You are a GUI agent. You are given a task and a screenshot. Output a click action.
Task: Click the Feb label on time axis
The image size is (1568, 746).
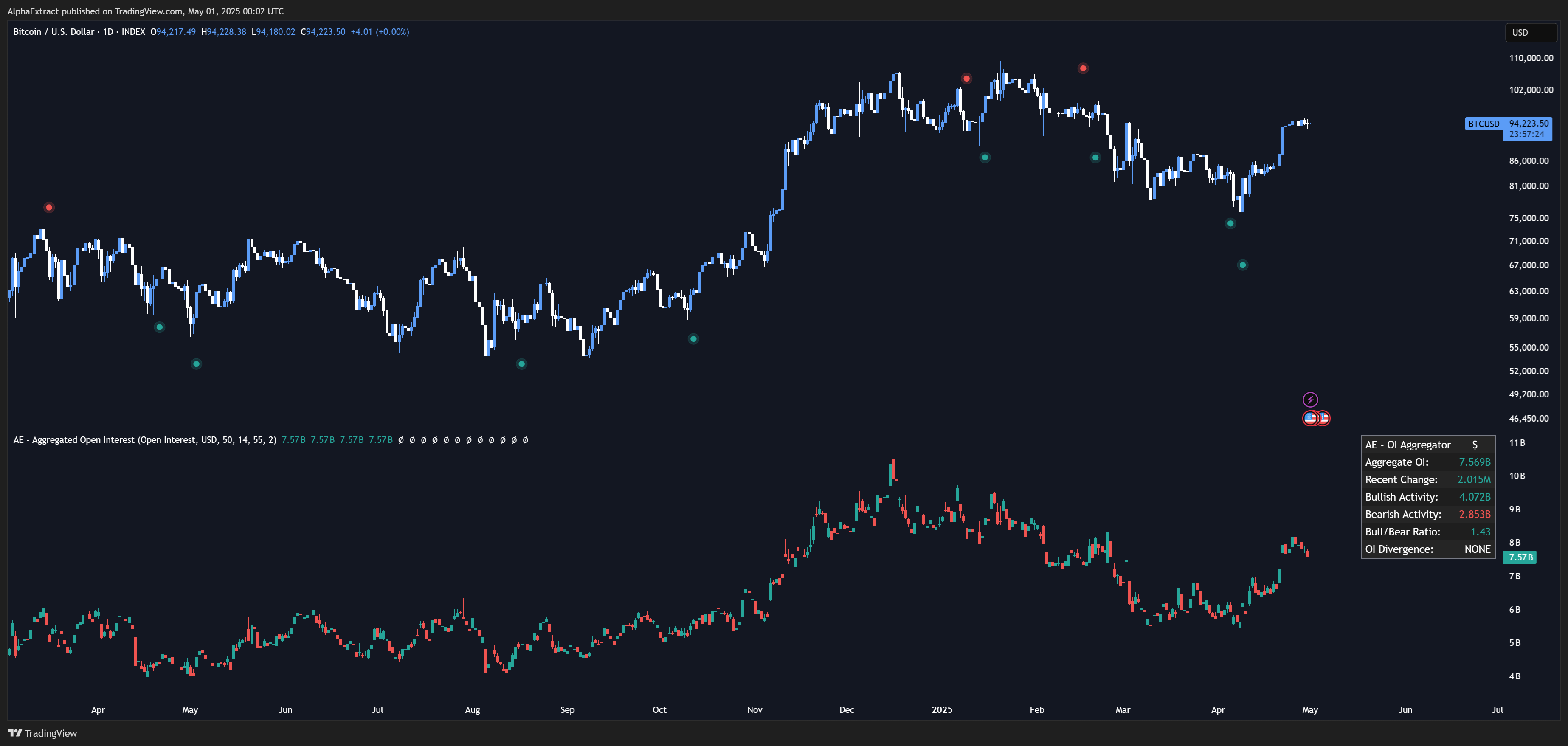click(x=1036, y=710)
